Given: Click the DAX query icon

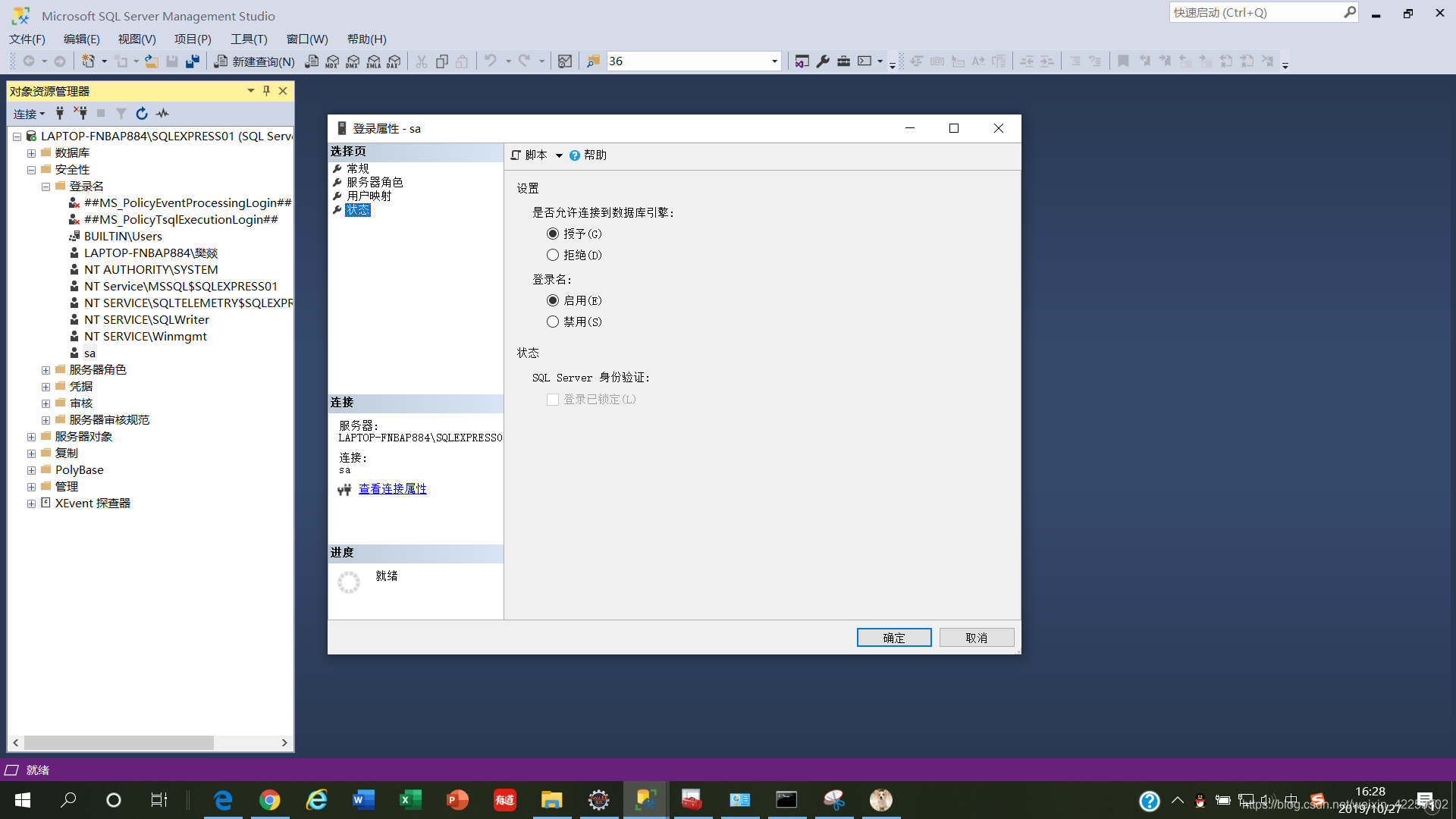Looking at the screenshot, I should (x=394, y=61).
